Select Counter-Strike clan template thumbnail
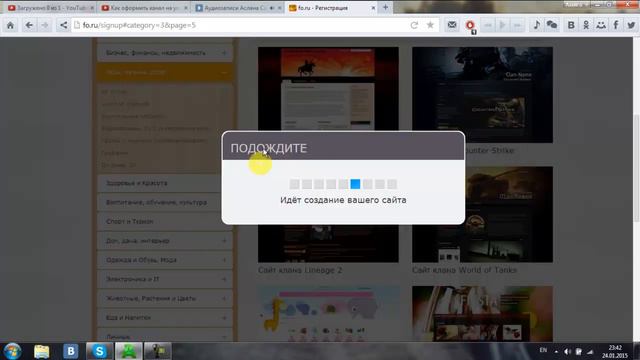This screenshot has height=360, width=640. [482, 95]
